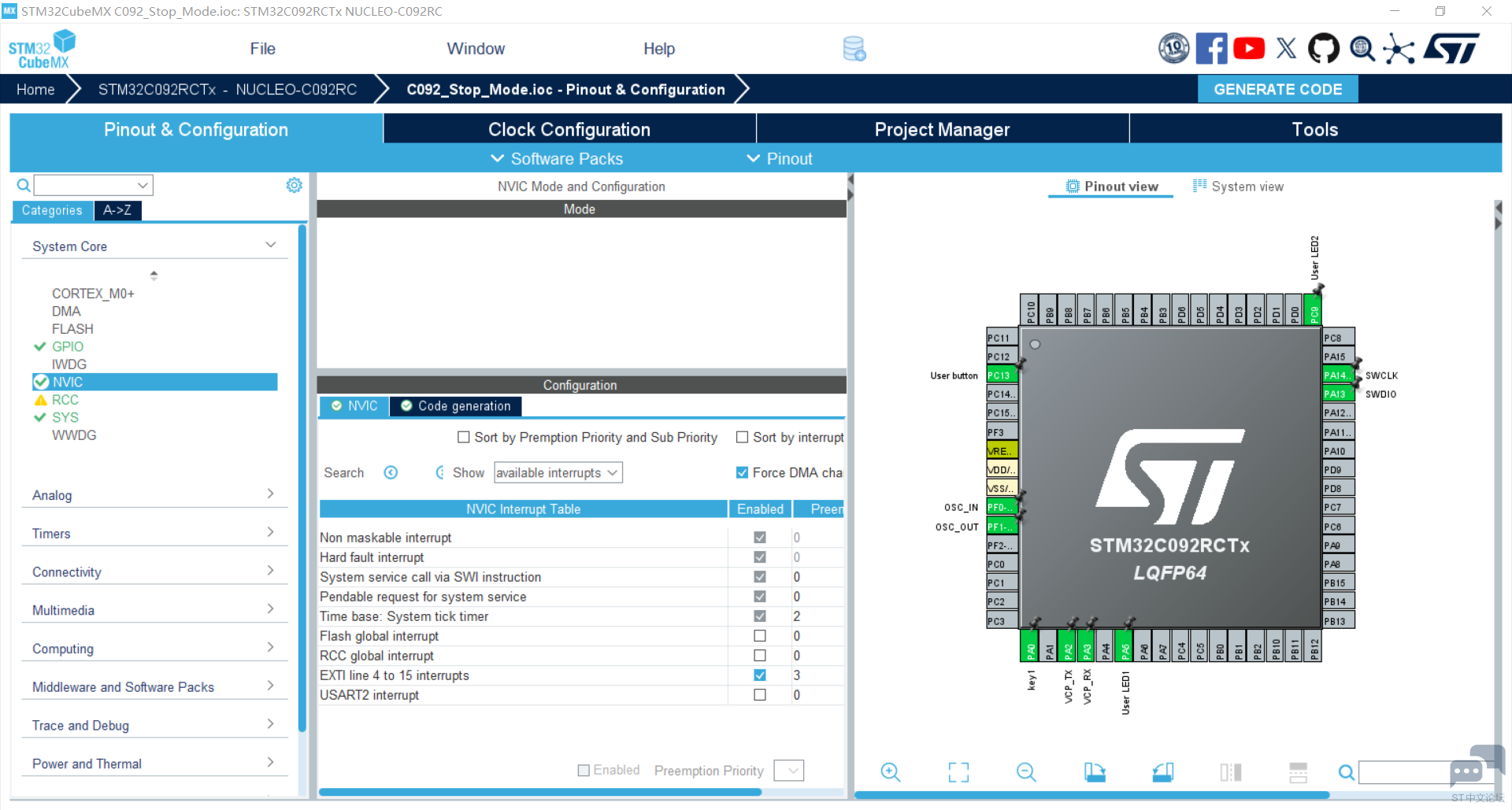Screen dimensions: 1512x810
Task: Open the GitHub icon in header
Action: tap(1323, 49)
